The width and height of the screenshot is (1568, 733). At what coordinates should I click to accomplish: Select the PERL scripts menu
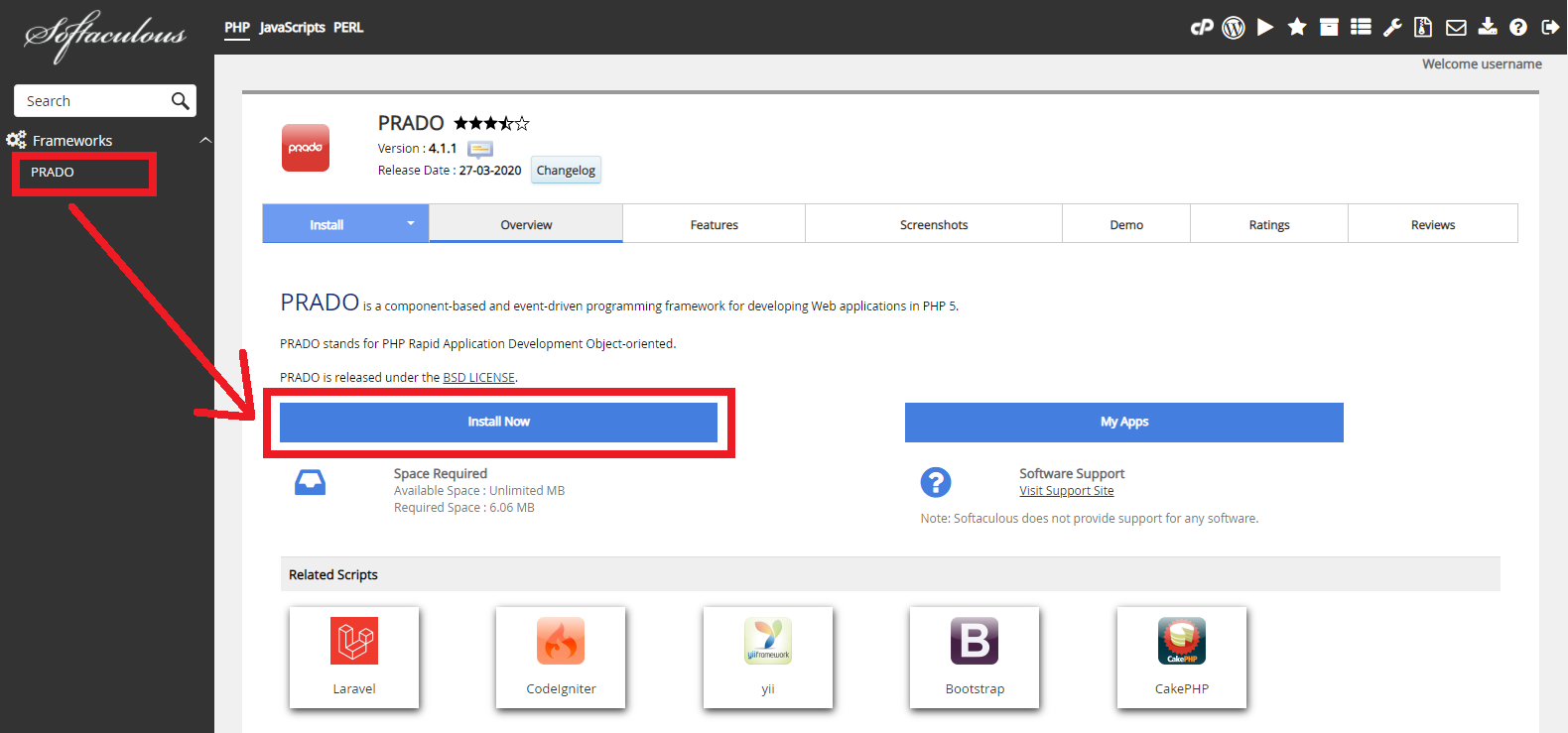click(x=348, y=27)
